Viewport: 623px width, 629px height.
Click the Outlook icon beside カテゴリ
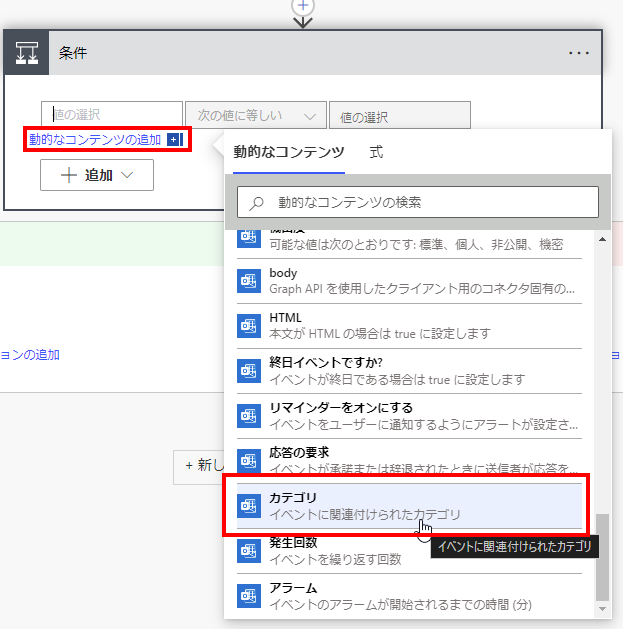249,506
